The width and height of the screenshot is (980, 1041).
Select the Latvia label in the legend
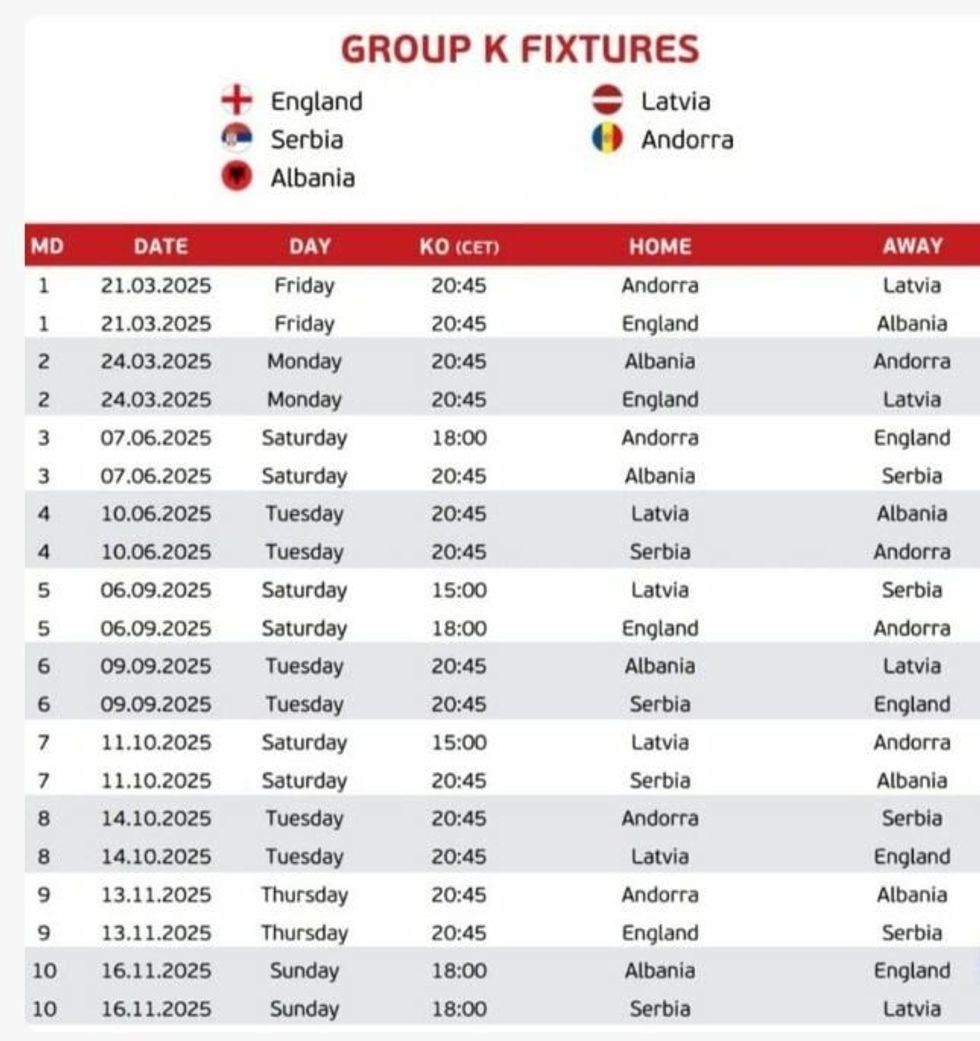tap(676, 101)
